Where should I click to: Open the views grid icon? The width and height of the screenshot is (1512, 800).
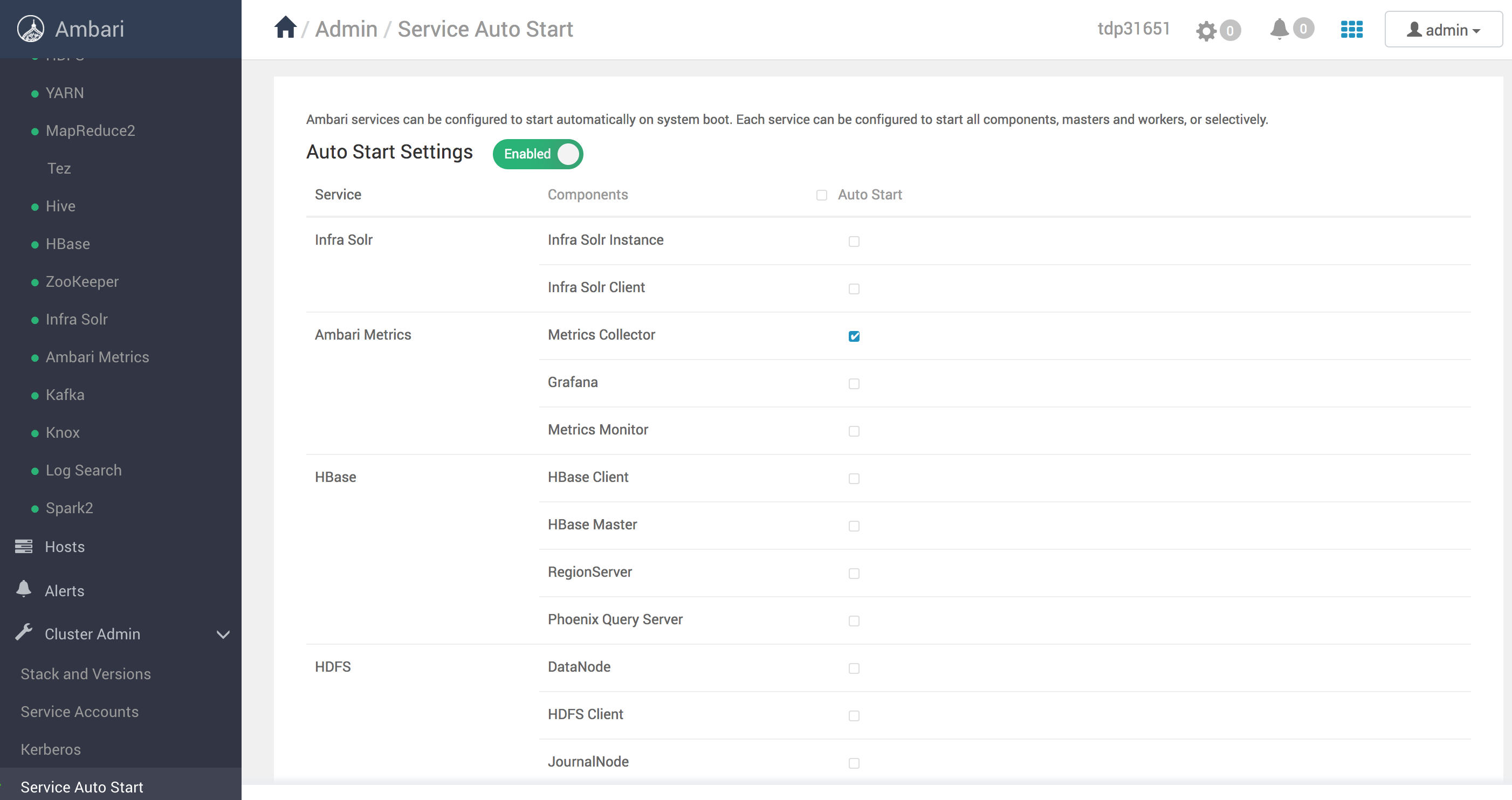pyautogui.click(x=1351, y=29)
